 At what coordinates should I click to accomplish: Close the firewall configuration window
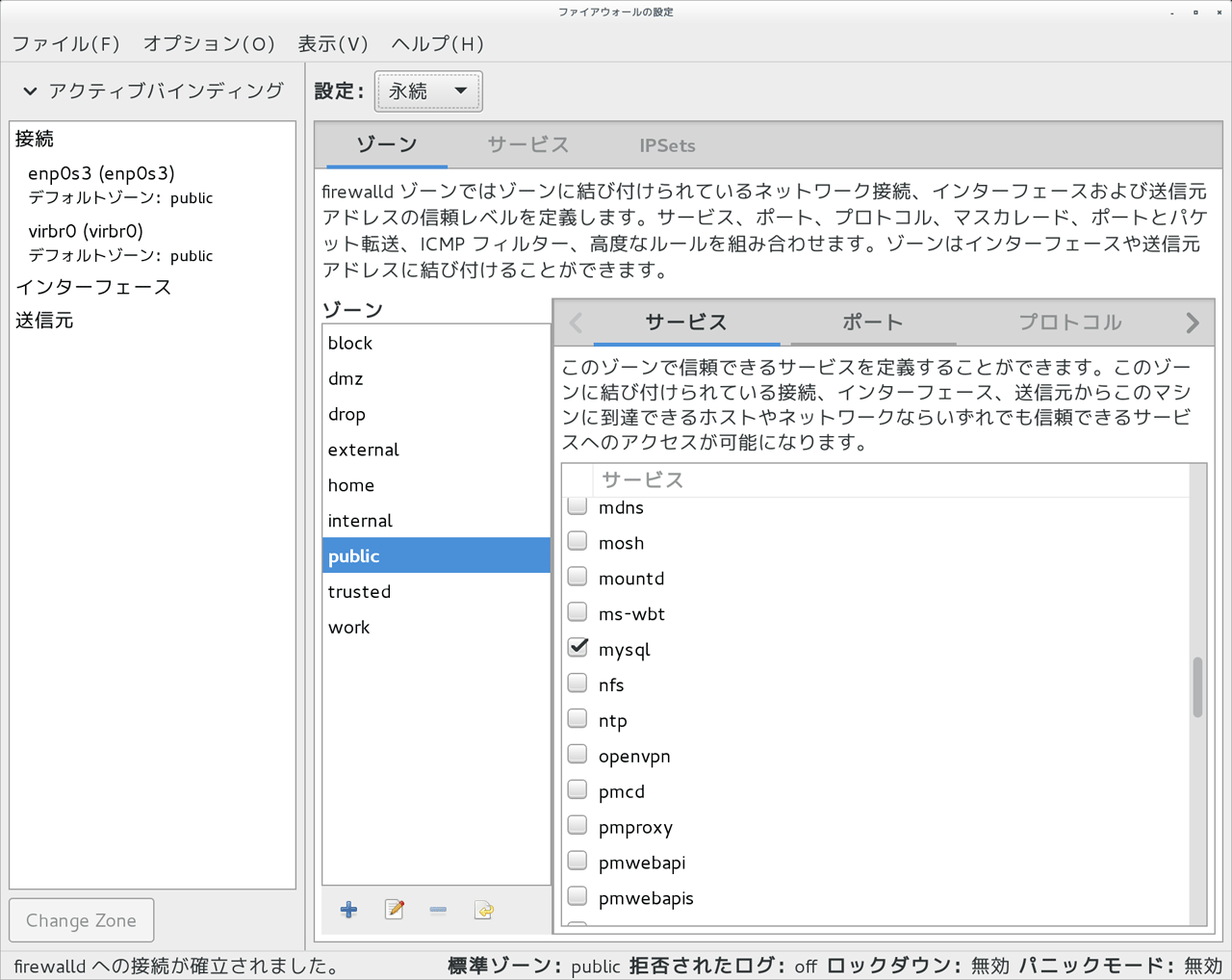coord(1219,13)
